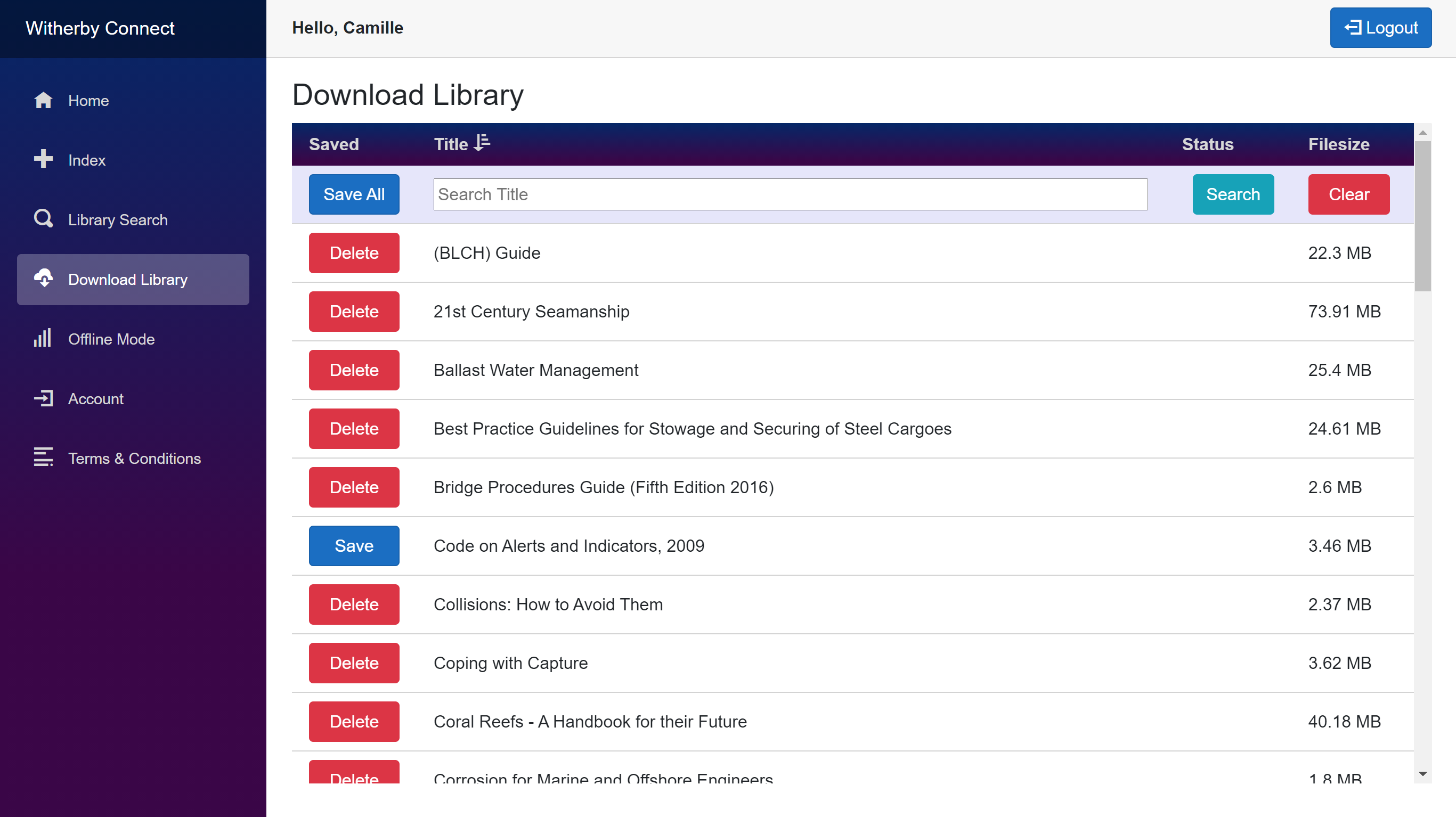Click the Index plus icon
Viewport: 1456px width, 817px height.
43,159
